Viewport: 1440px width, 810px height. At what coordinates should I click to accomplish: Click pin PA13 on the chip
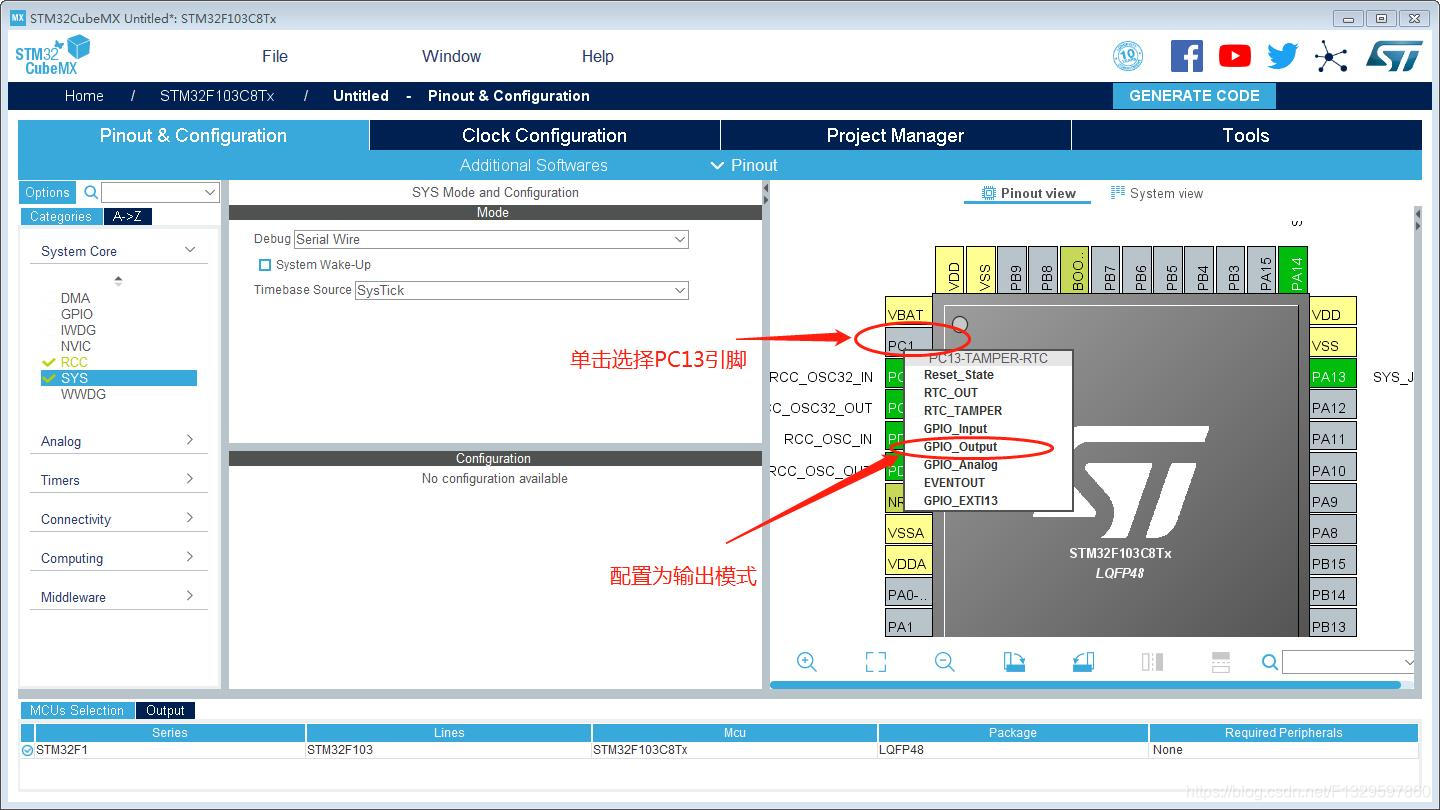tap(1333, 376)
